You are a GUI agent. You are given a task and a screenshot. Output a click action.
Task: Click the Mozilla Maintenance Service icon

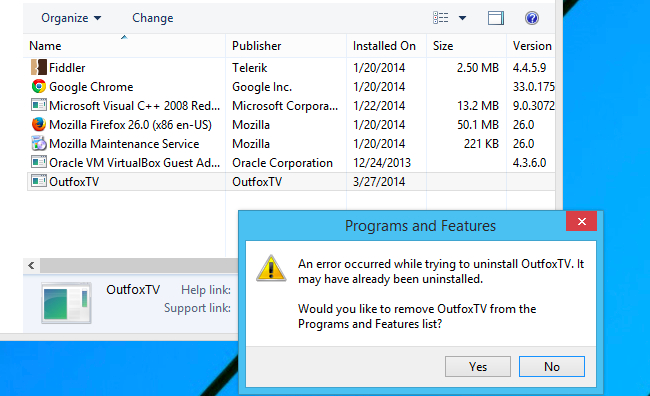point(39,143)
